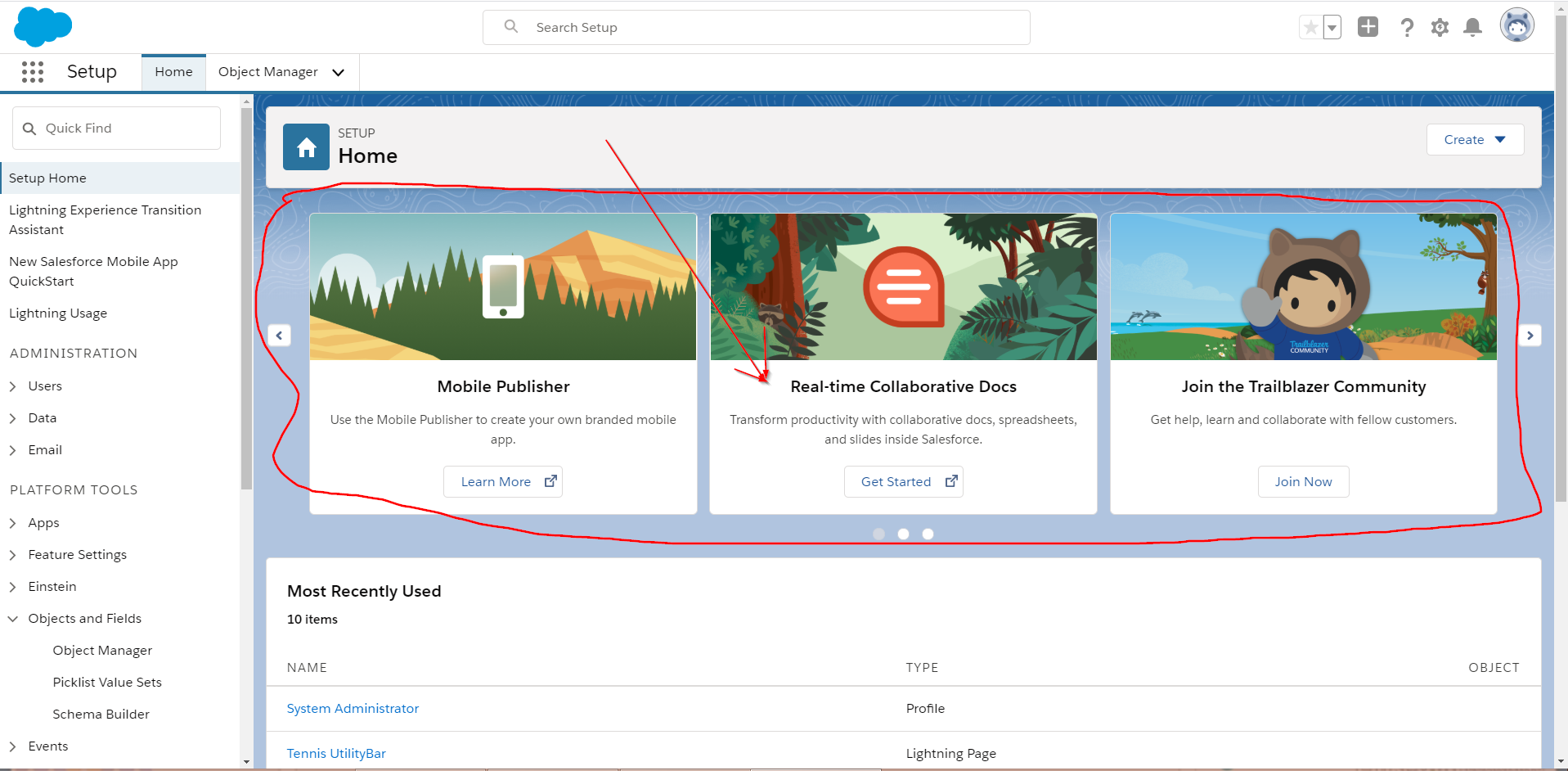1568x771 pixels.
Task: Click Get Started on Collaborative Docs card
Action: tap(902, 482)
